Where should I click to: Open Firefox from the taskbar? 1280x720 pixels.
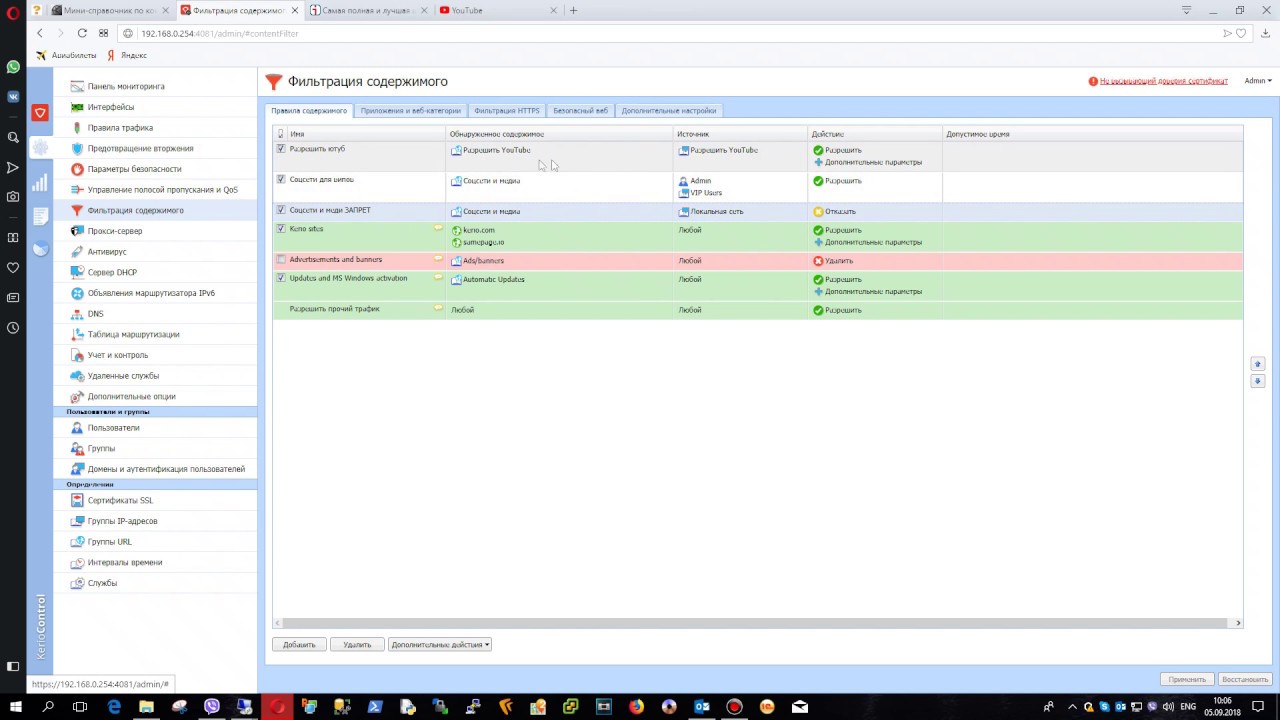pyautogui.click(x=636, y=707)
